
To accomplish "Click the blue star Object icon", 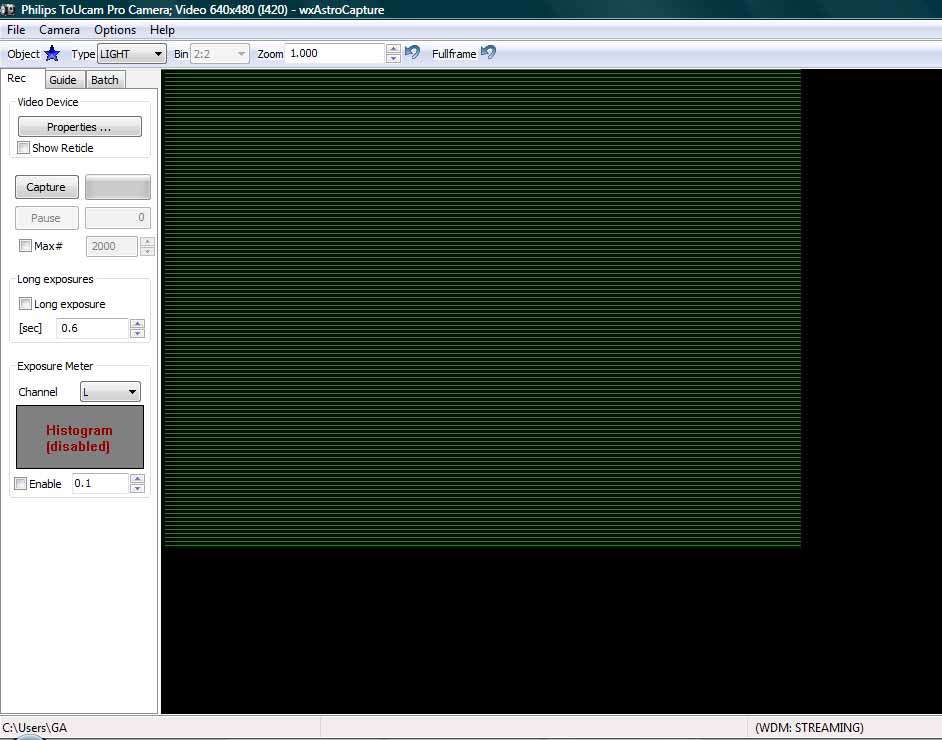I will coord(52,53).
